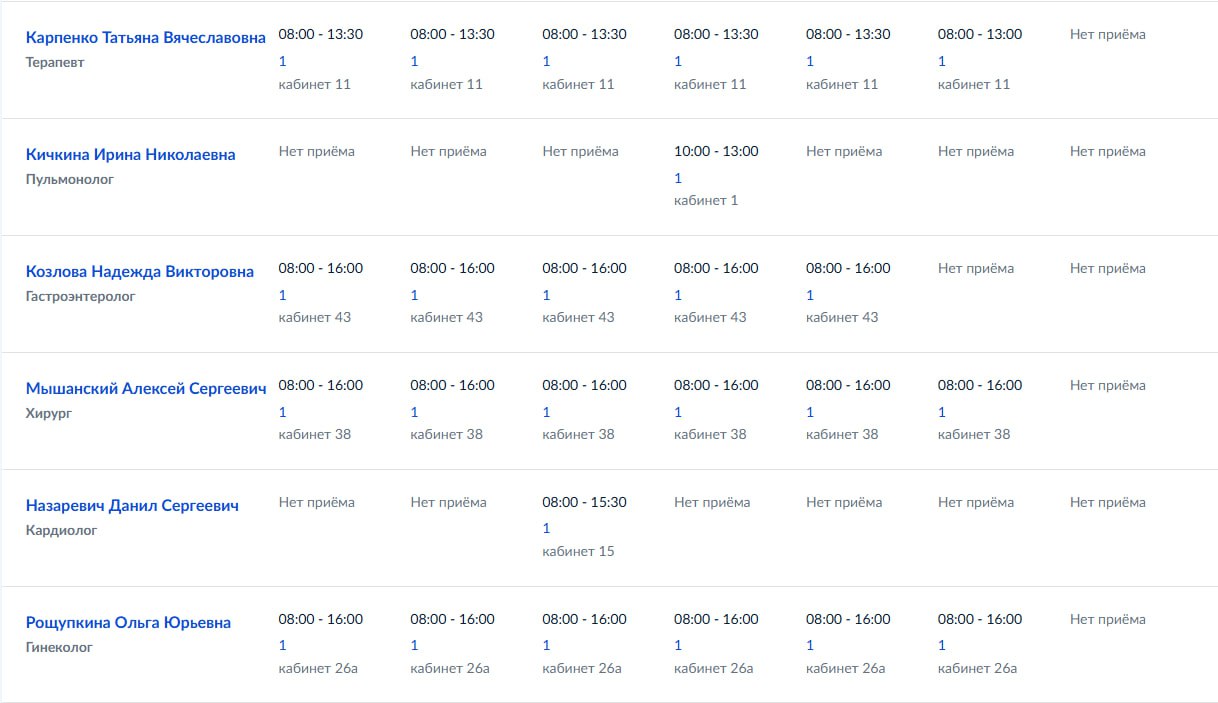Click кабинет 15 label in Назаревич row
Image resolution: width=1218 pixels, height=703 pixels.
(x=578, y=551)
